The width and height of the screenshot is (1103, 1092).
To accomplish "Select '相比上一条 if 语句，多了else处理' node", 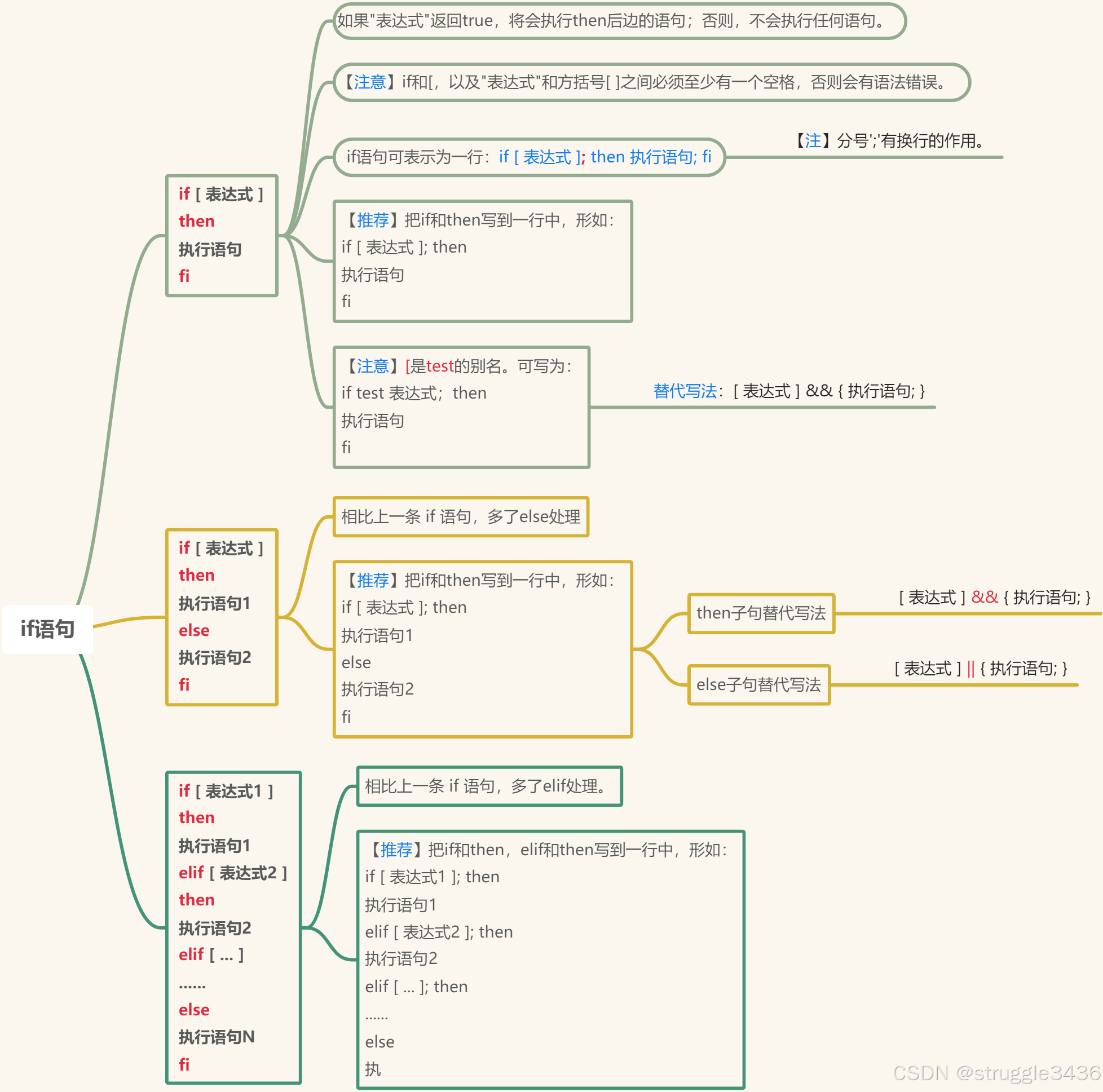I will click(460, 516).
